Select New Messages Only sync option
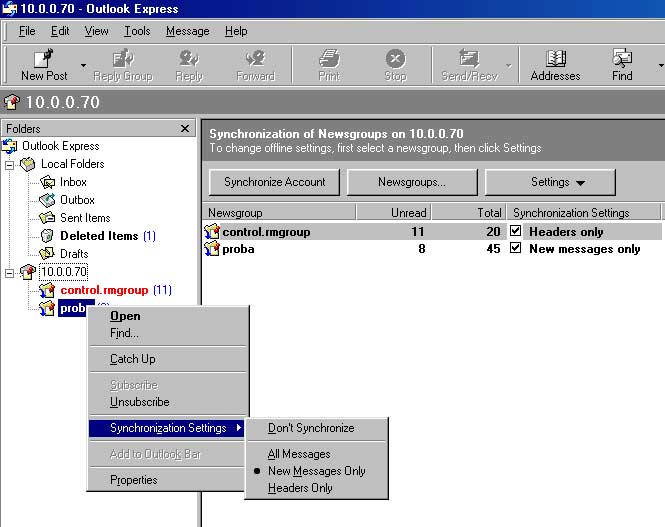 coord(316,471)
